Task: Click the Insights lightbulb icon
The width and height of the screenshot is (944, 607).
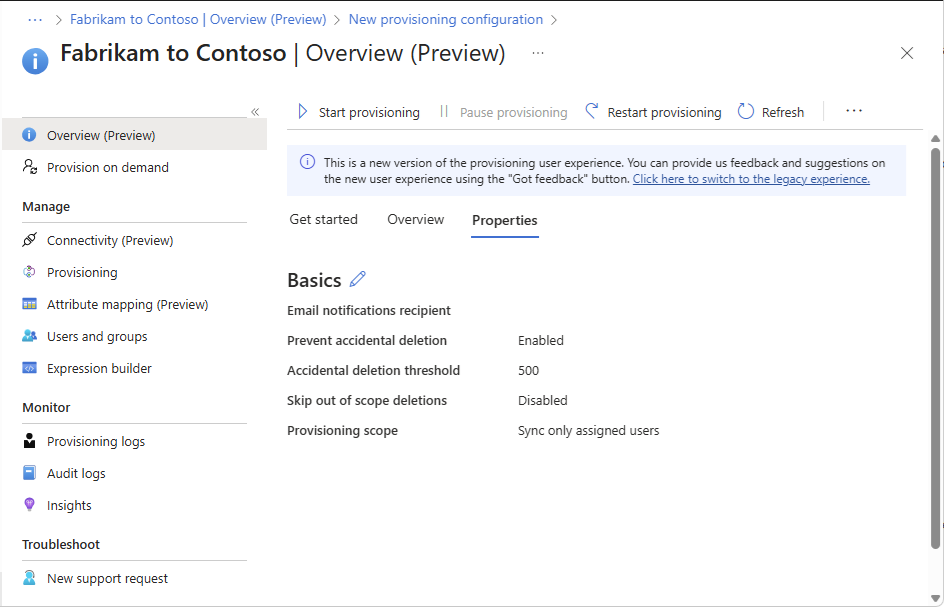Action: (x=29, y=505)
